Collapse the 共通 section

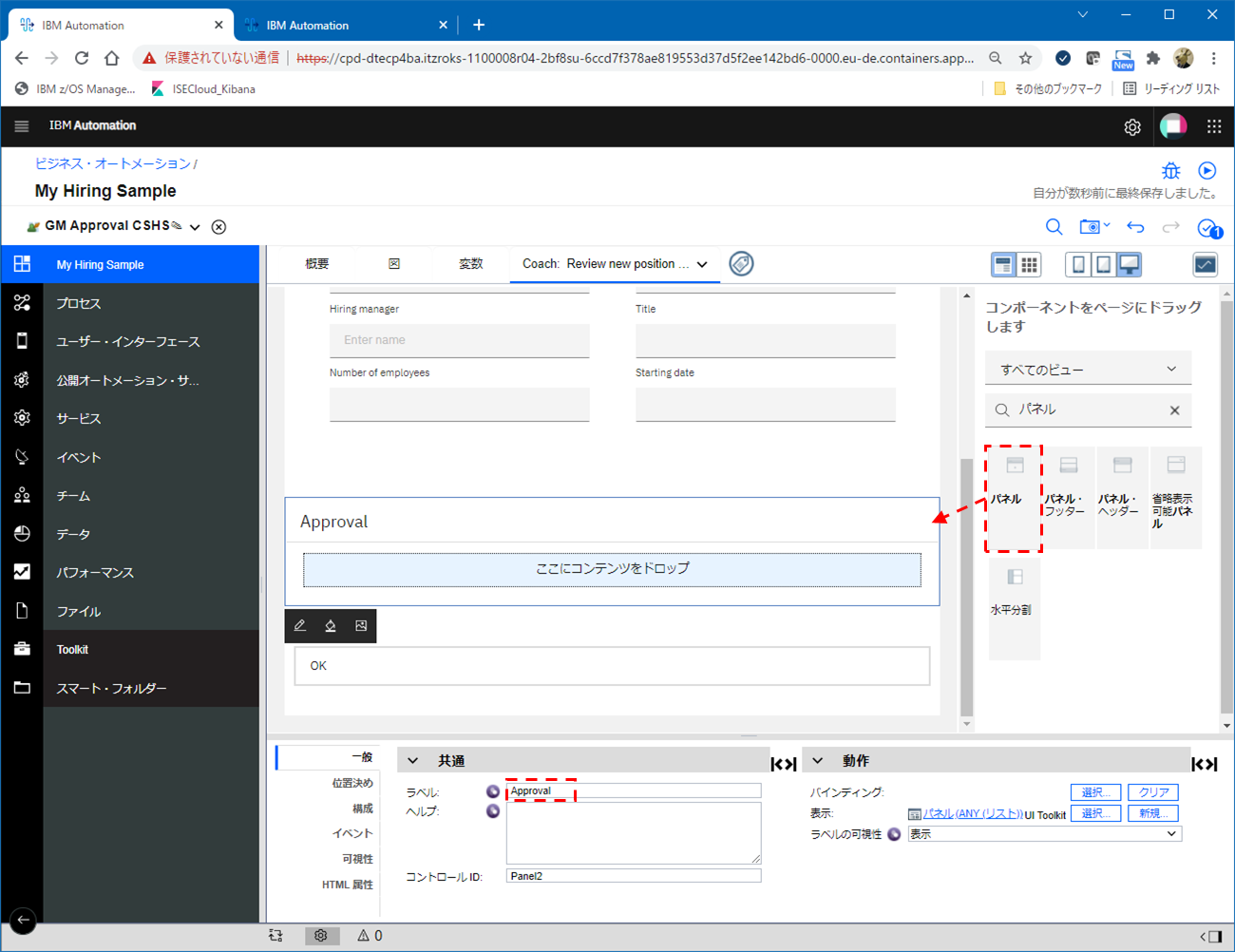[412, 761]
